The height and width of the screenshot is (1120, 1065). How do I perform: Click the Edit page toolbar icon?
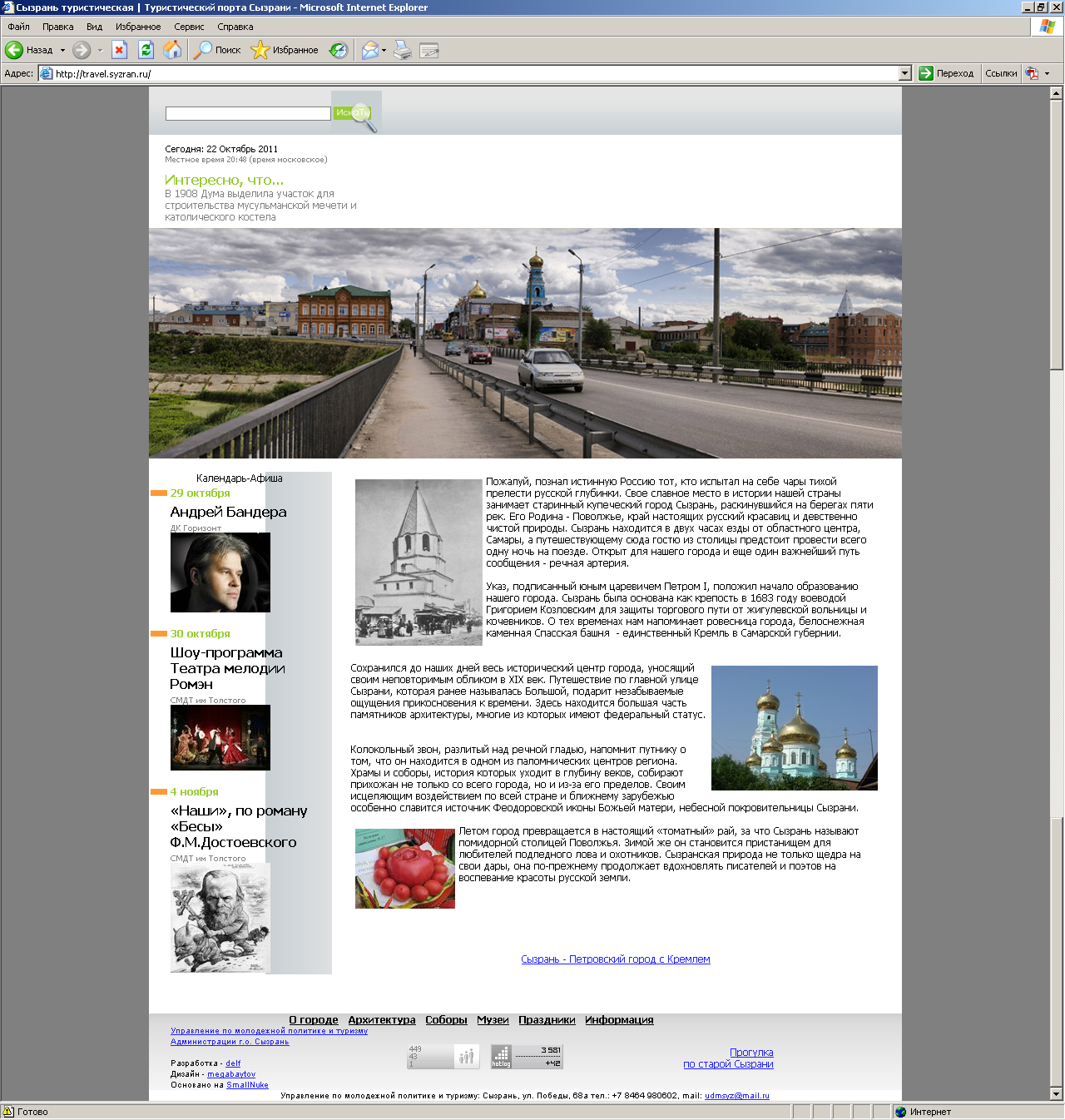[429, 50]
